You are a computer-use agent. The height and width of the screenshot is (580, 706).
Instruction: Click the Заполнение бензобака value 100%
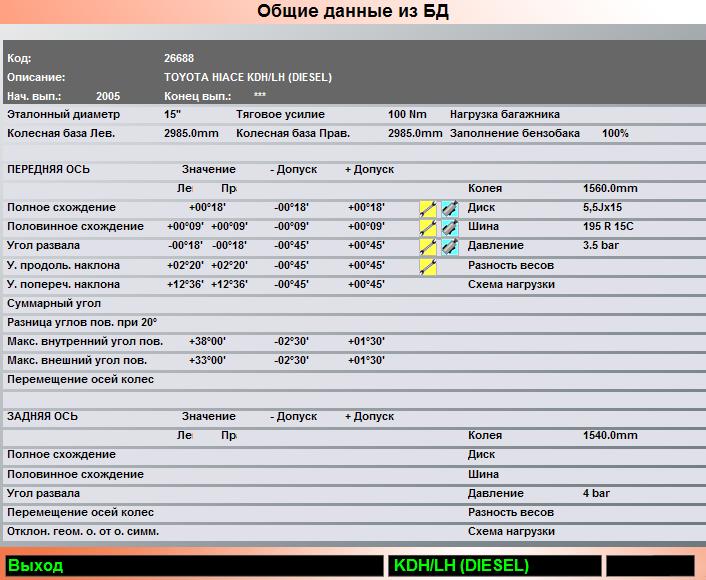[x=615, y=133]
